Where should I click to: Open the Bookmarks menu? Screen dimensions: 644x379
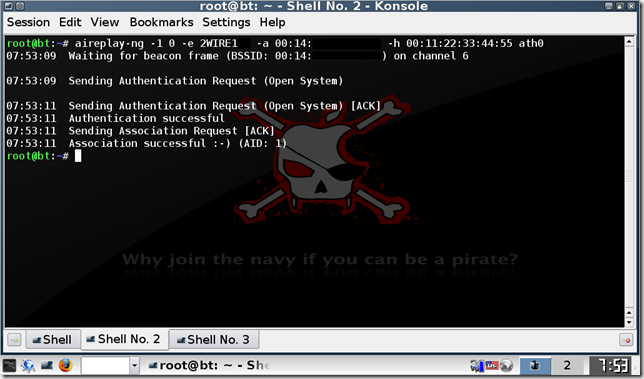click(x=161, y=22)
